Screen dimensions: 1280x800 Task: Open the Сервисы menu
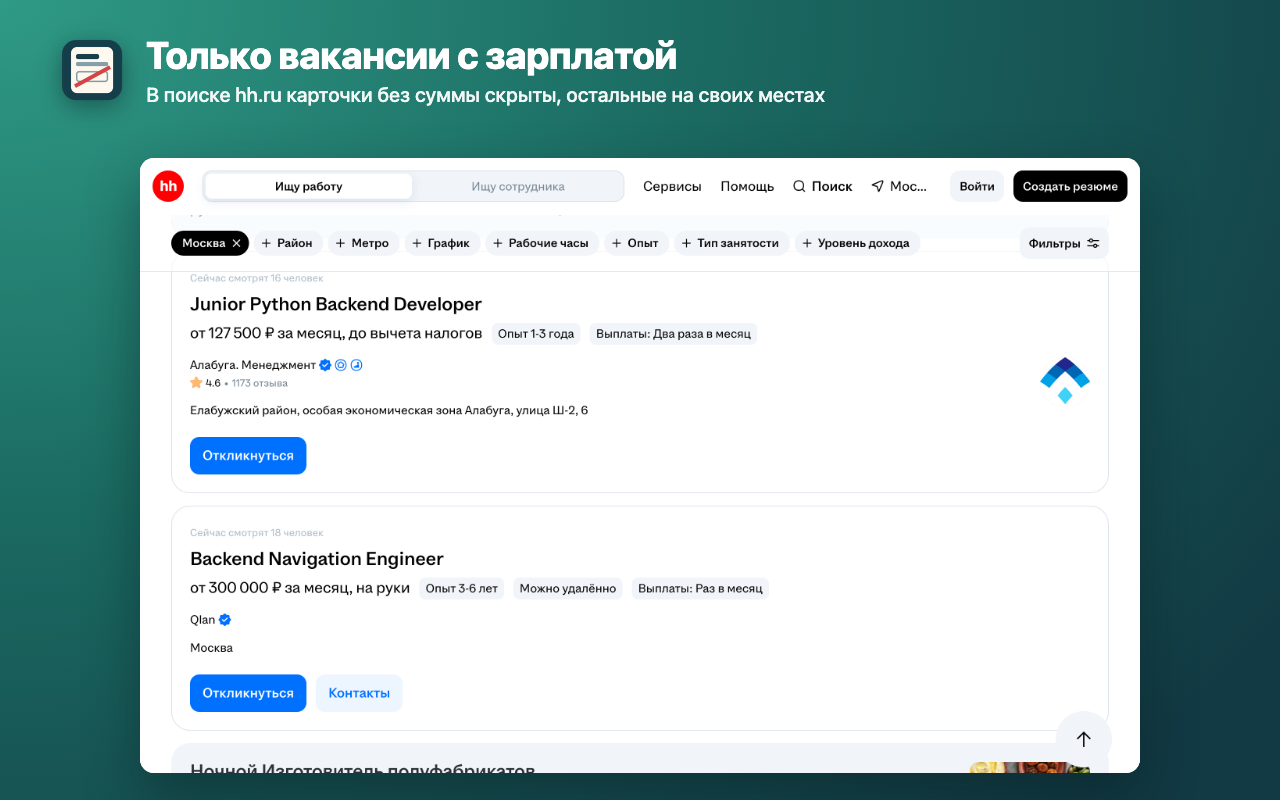[x=672, y=186]
